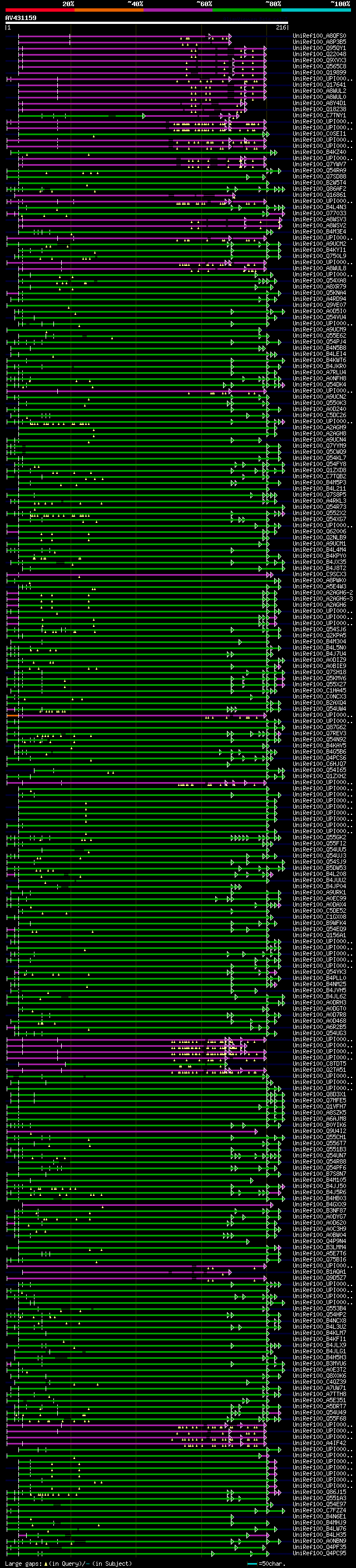
Task: Select the UniRef100_Q1ZXD8 label
Action: click(319, 471)
